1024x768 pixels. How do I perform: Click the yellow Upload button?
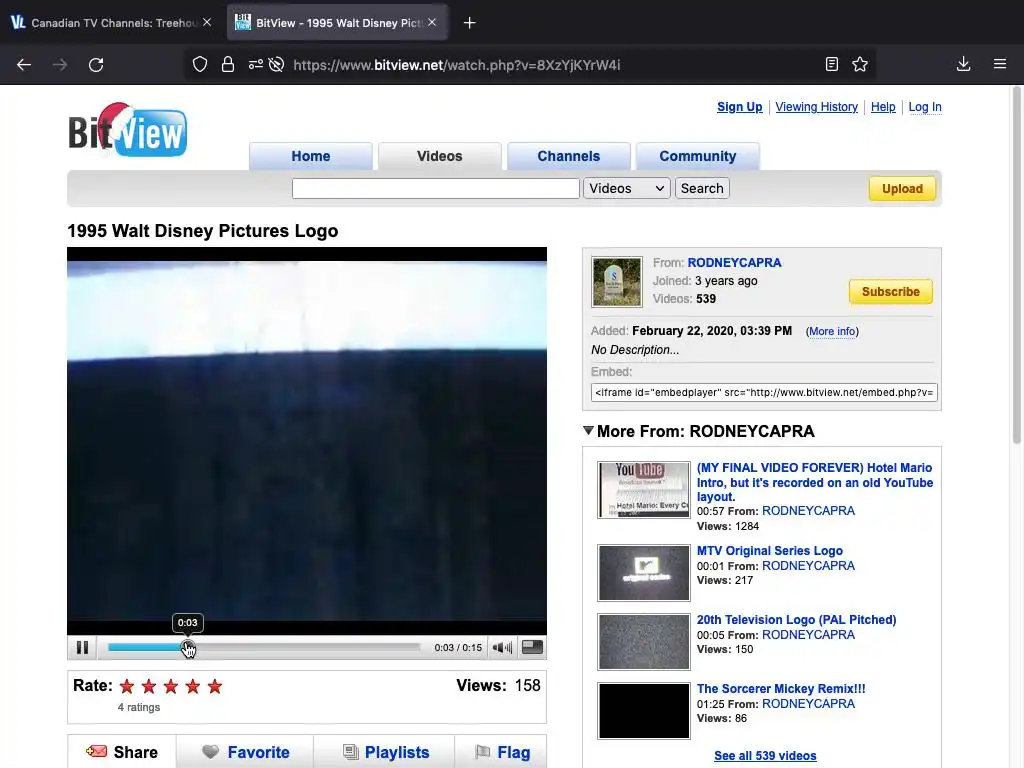tap(902, 189)
